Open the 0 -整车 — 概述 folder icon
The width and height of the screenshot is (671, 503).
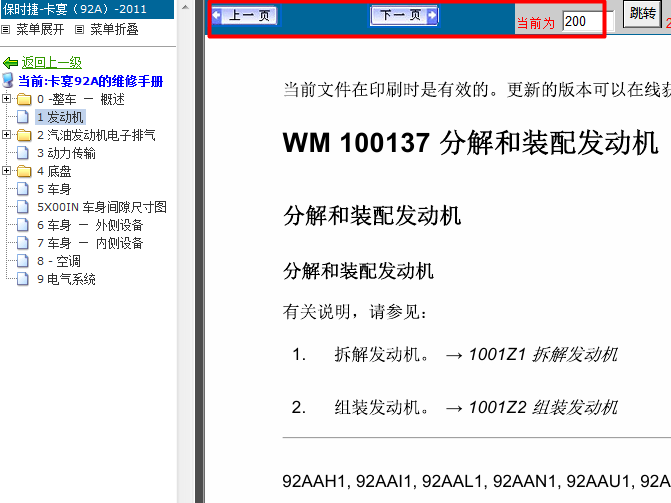(24, 99)
